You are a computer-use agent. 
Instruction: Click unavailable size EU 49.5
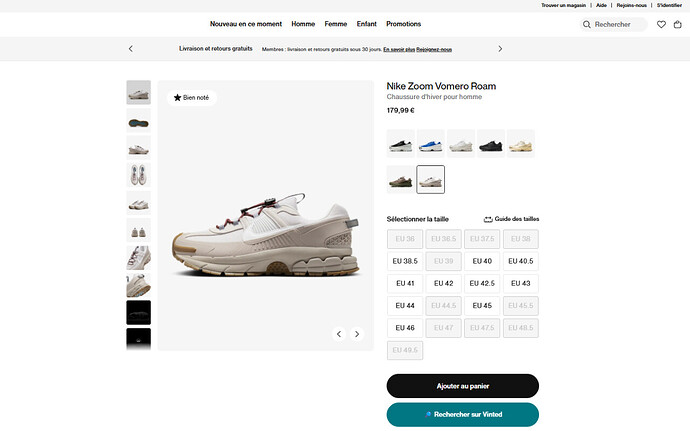(405, 350)
